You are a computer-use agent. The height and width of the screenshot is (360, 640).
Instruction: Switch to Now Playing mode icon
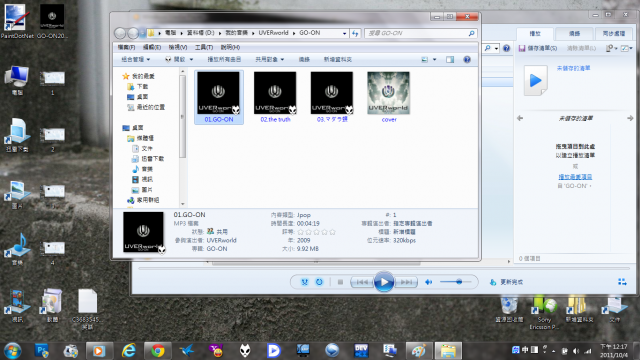622,282
